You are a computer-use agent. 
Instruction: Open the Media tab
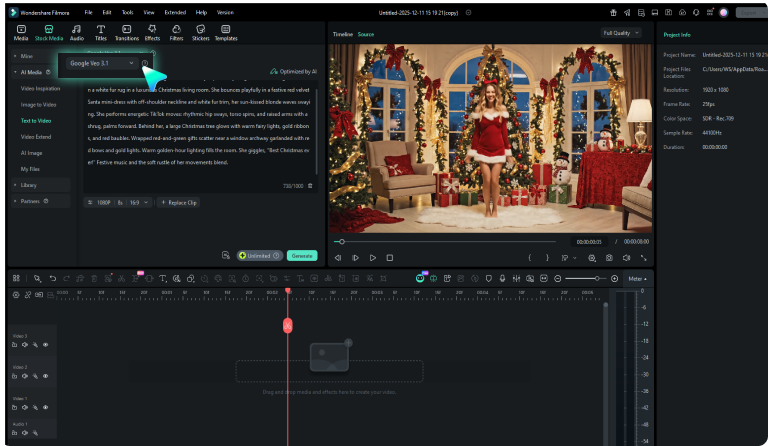click(x=21, y=33)
